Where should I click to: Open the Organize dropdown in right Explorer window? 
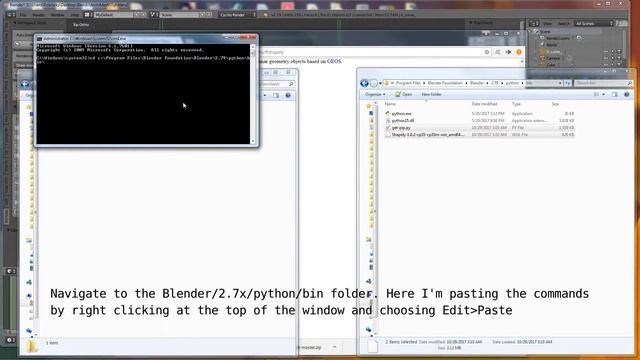[375, 94]
